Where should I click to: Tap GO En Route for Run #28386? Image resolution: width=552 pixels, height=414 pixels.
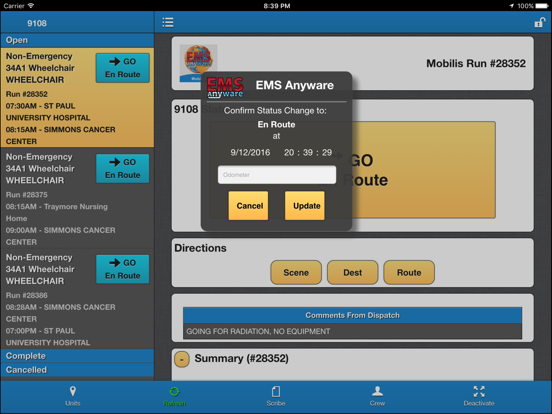pyautogui.click(x=123, y=269)
